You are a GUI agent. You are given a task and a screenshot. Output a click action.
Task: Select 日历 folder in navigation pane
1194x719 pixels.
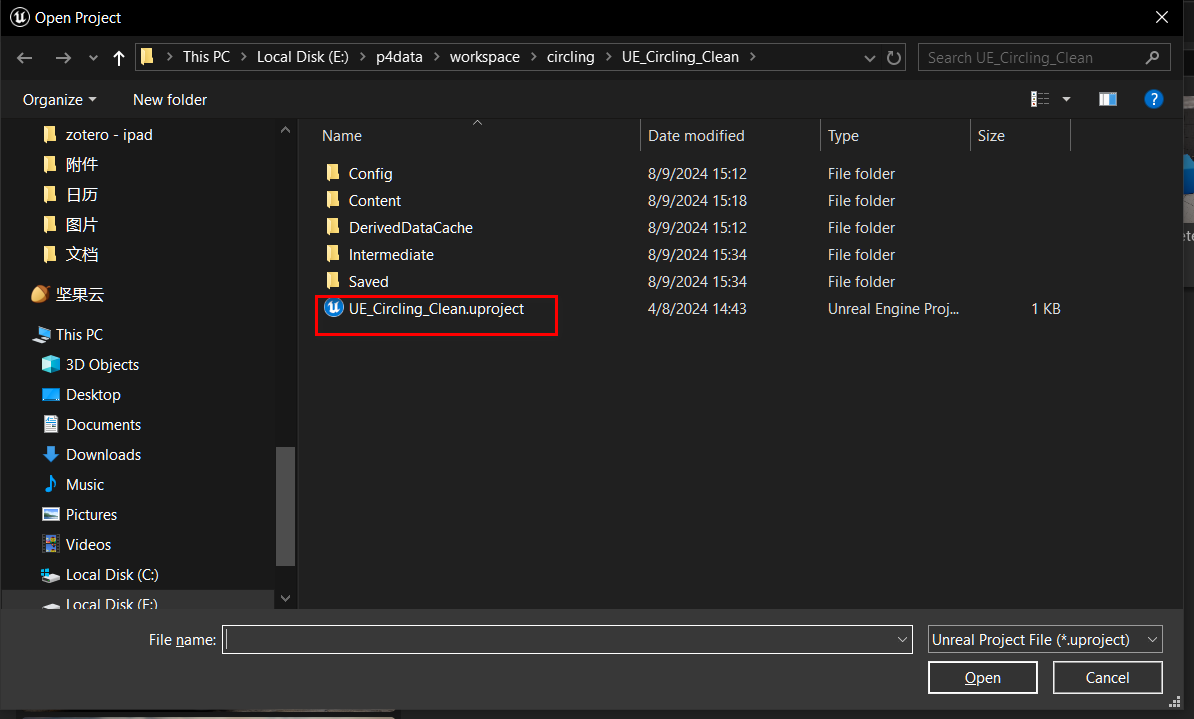pyautogui.click(x=81, y=194)
